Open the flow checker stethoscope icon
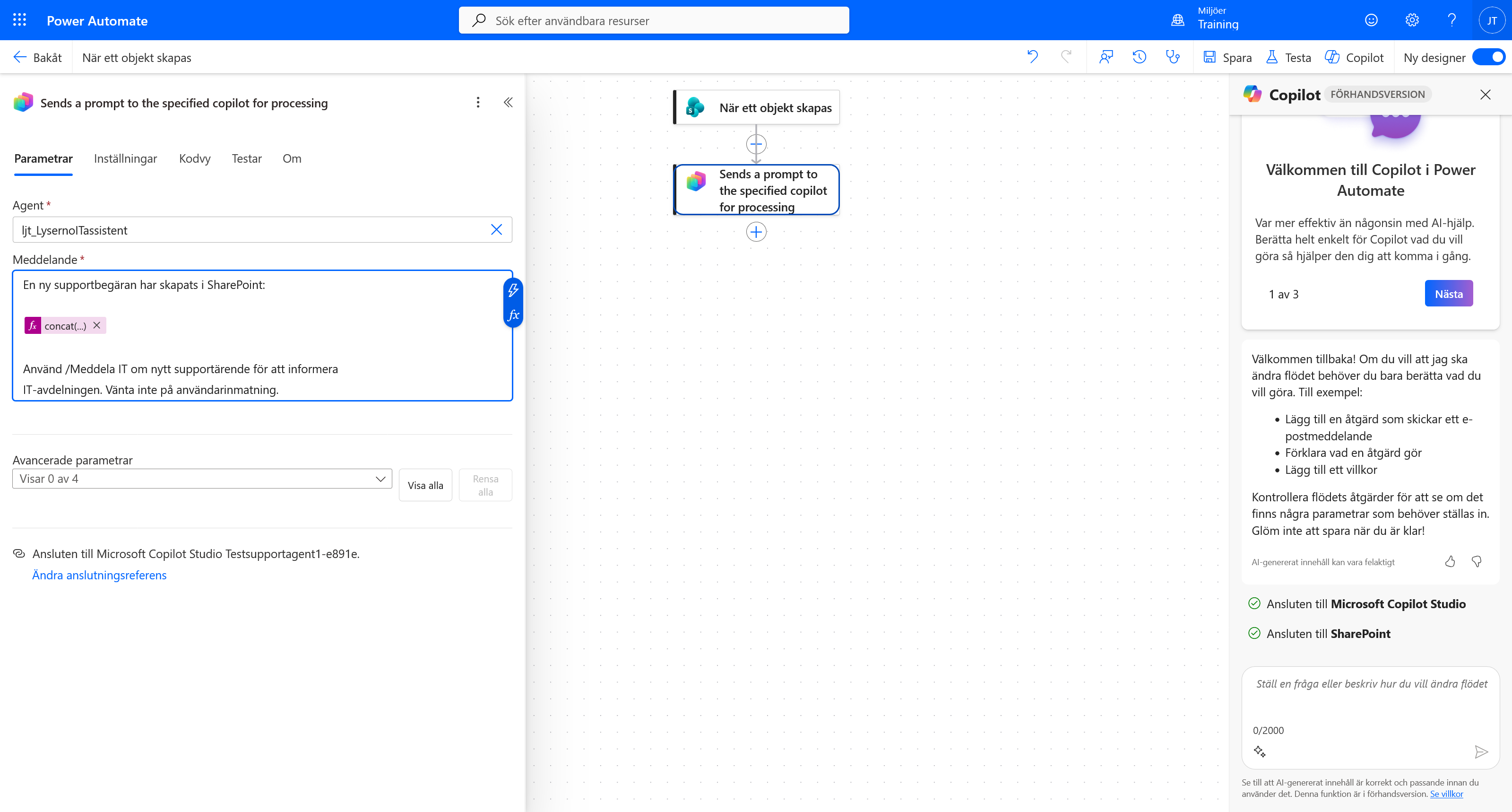 pyautogui.click(x=1173, y=57)
